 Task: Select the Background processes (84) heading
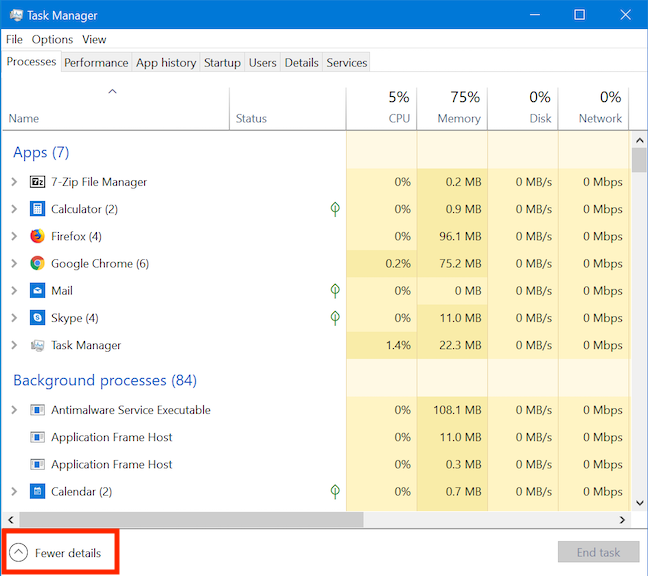(105, 380)
